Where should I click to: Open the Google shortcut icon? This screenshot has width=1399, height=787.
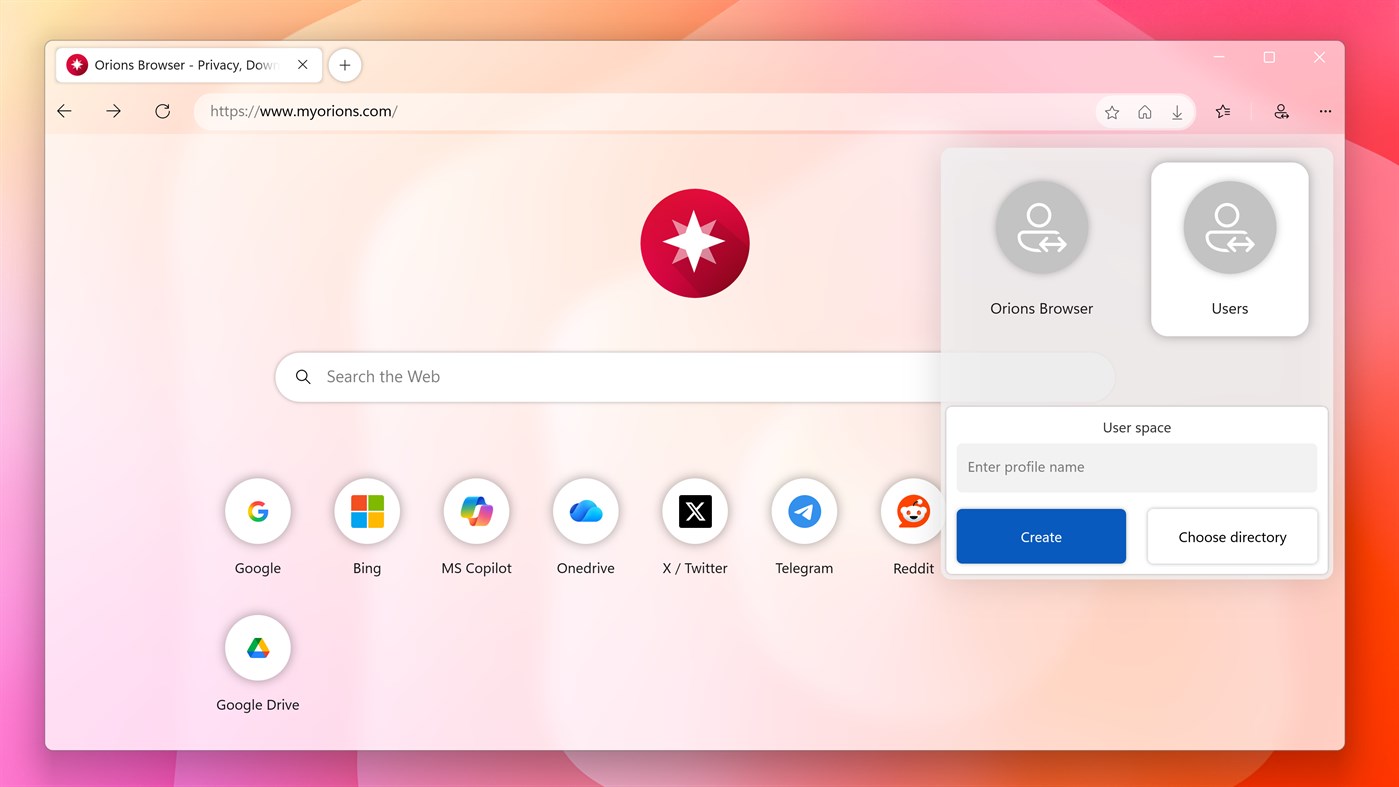click(257, 511)
